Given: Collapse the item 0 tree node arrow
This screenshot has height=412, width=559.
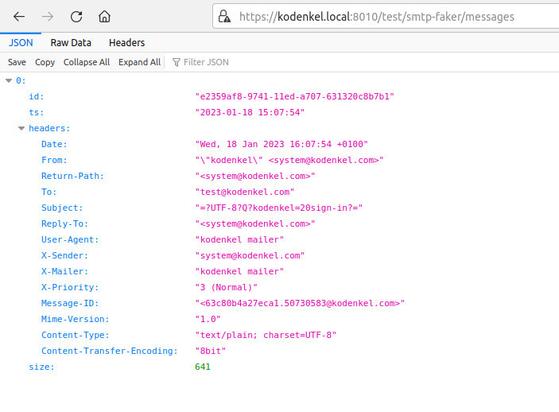Looking at the screenshot, I should click(9, 81).
